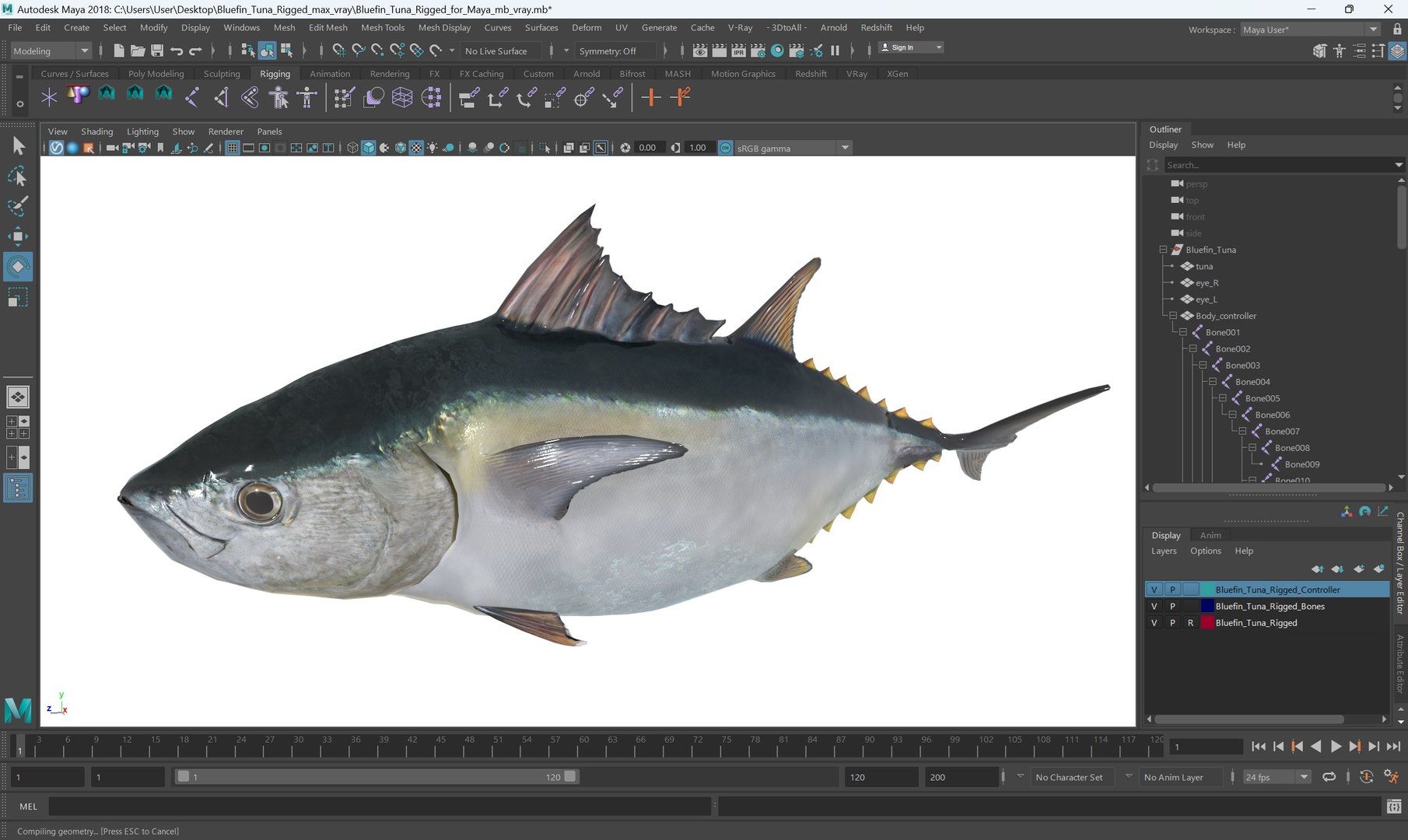Click the Undo arrow icon

(x=177, y=51)
